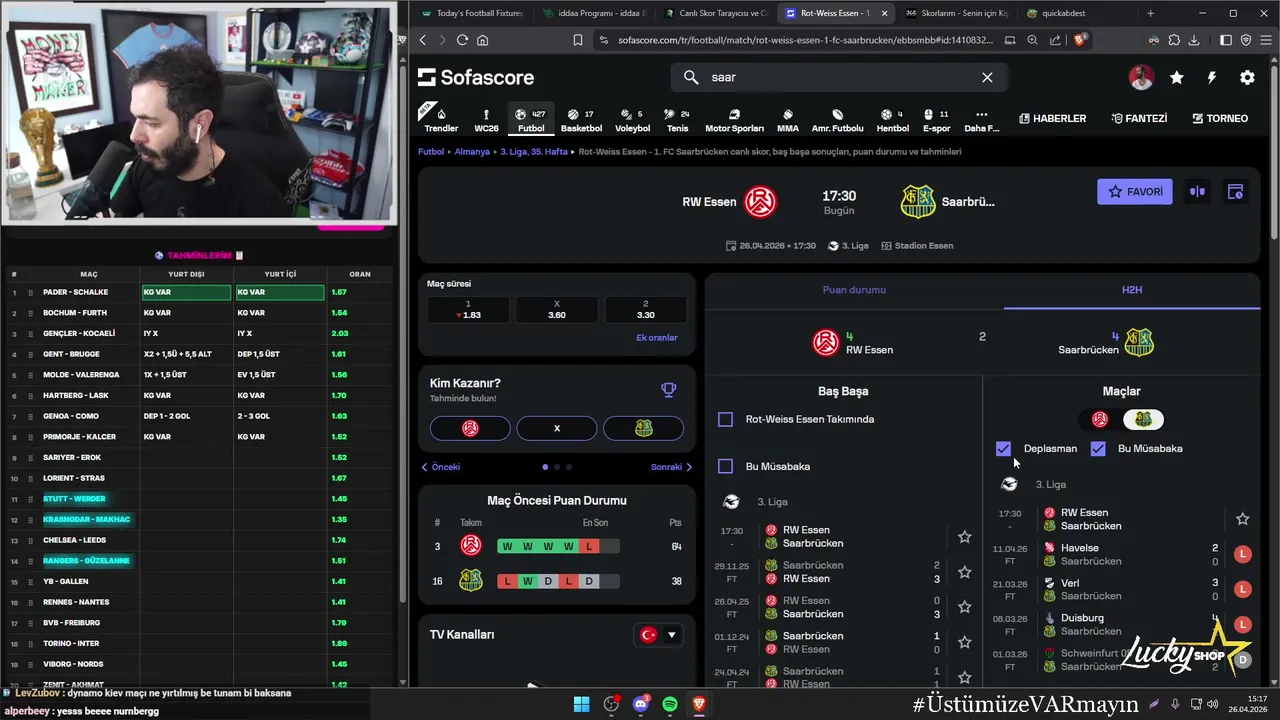Switch to iddaa Programı browser tab
Image resolution: width=1280 pixels, height=720 pixels.
(593, 13)
